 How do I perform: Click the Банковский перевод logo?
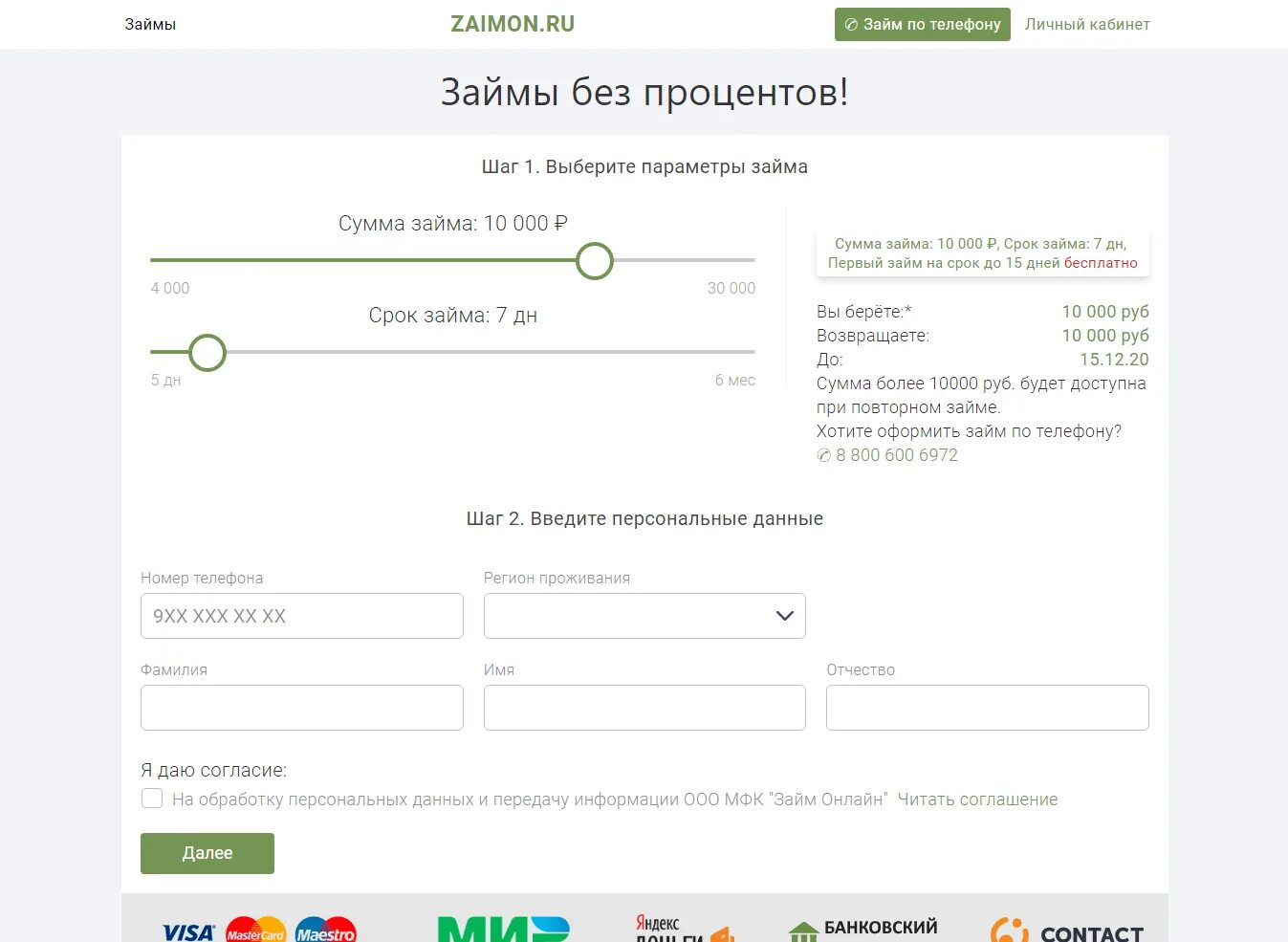pos(862,930)
